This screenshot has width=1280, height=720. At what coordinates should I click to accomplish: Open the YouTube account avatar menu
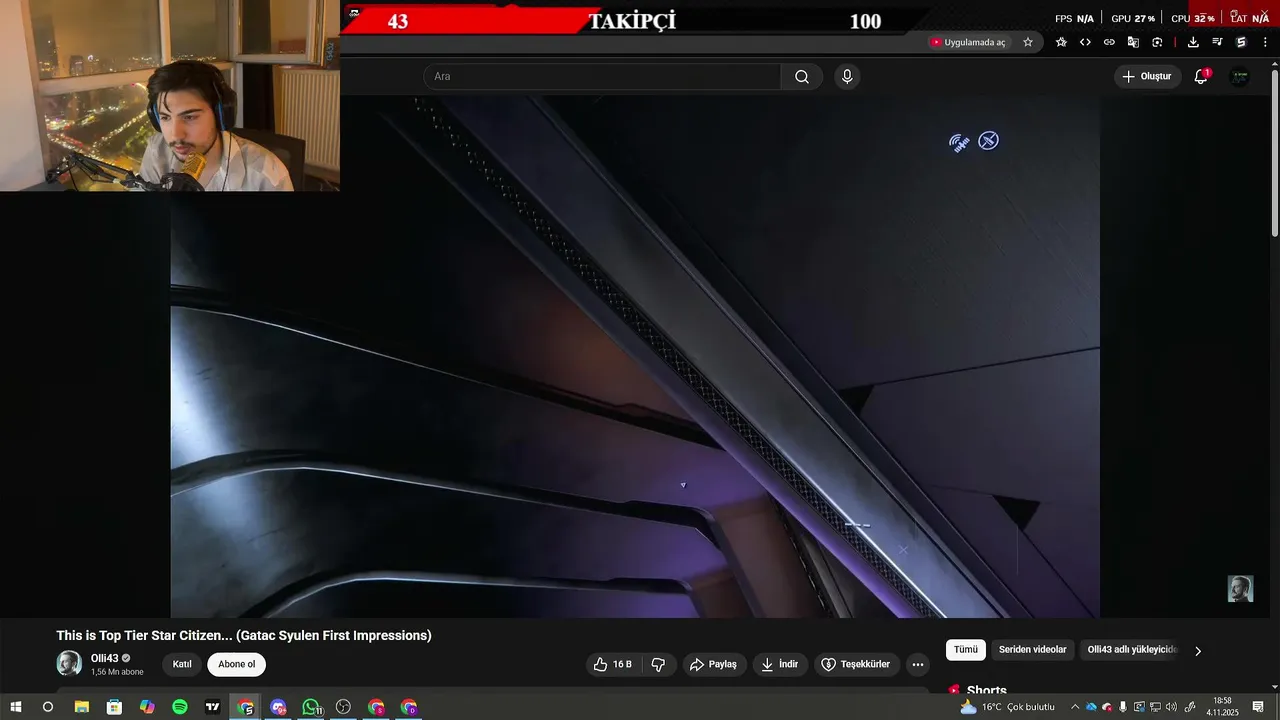click(1239, 77)
